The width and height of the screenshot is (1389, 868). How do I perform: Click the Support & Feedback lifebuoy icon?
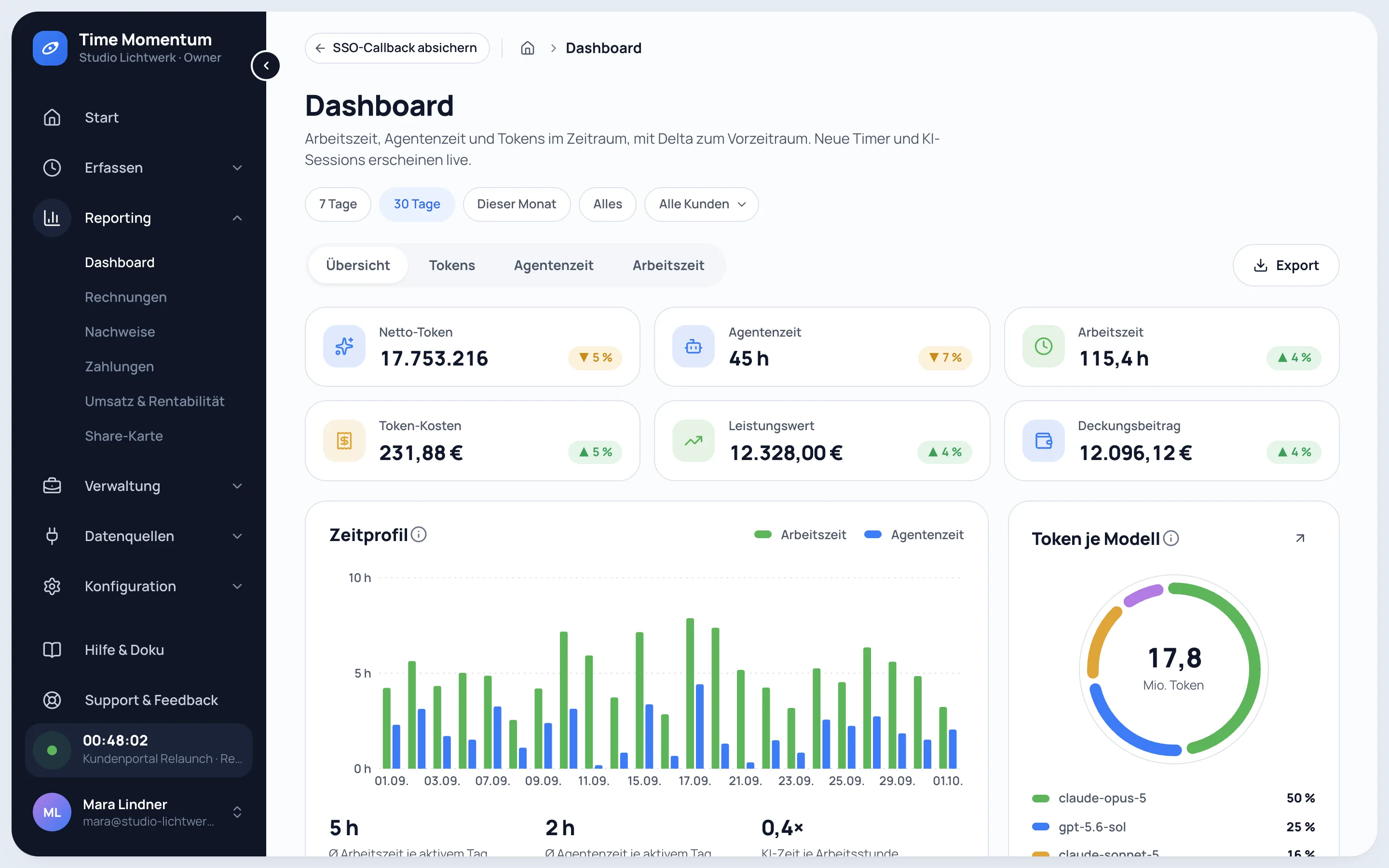52,700
